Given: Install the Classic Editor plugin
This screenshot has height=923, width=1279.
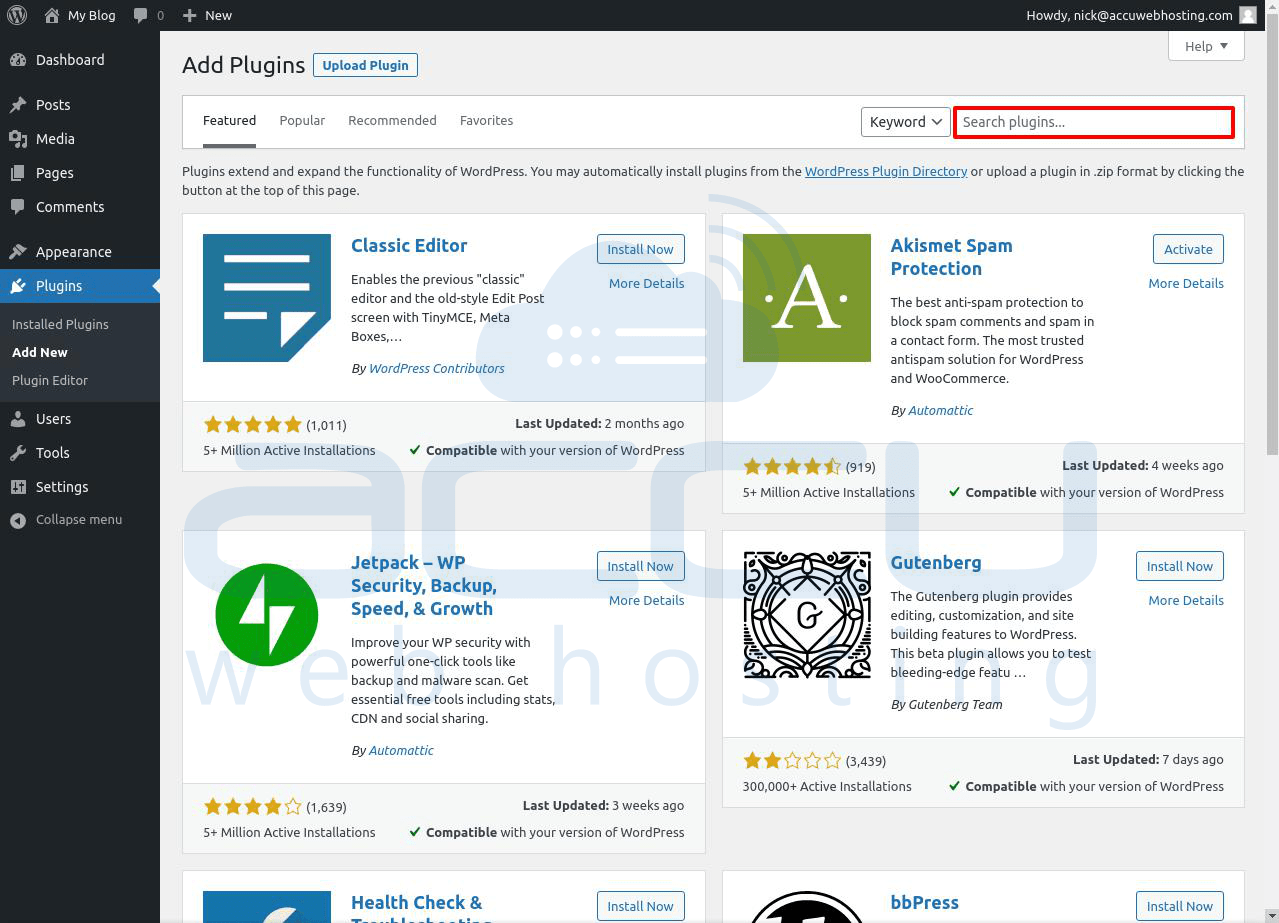Looking at the screenshot, I should [x=640, y=249].
